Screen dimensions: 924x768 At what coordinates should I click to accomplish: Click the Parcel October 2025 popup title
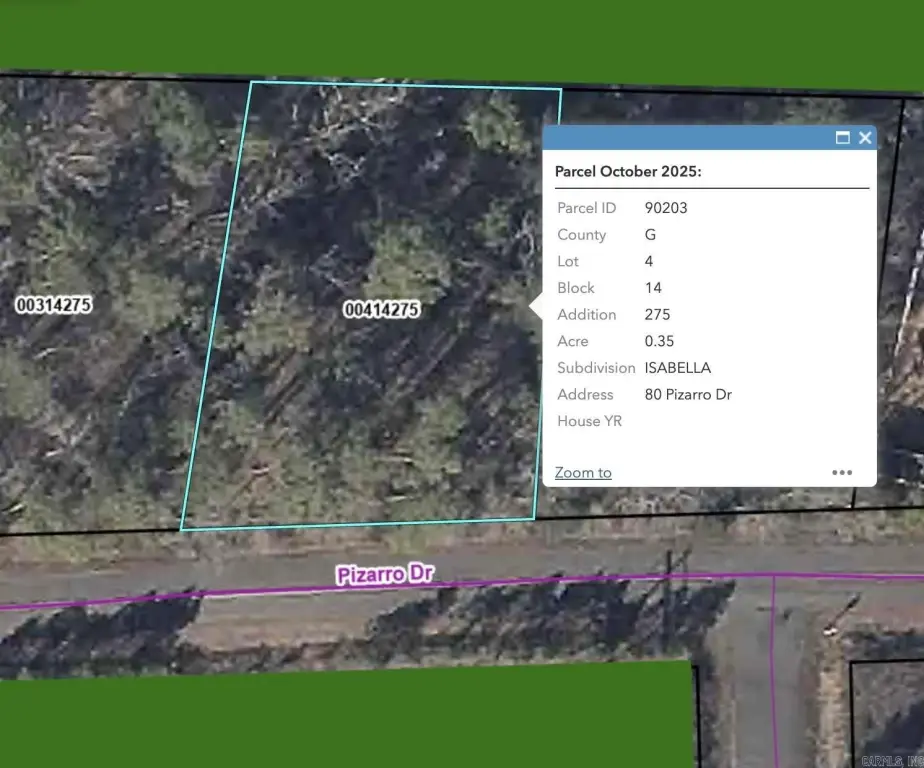pos(628,172)
